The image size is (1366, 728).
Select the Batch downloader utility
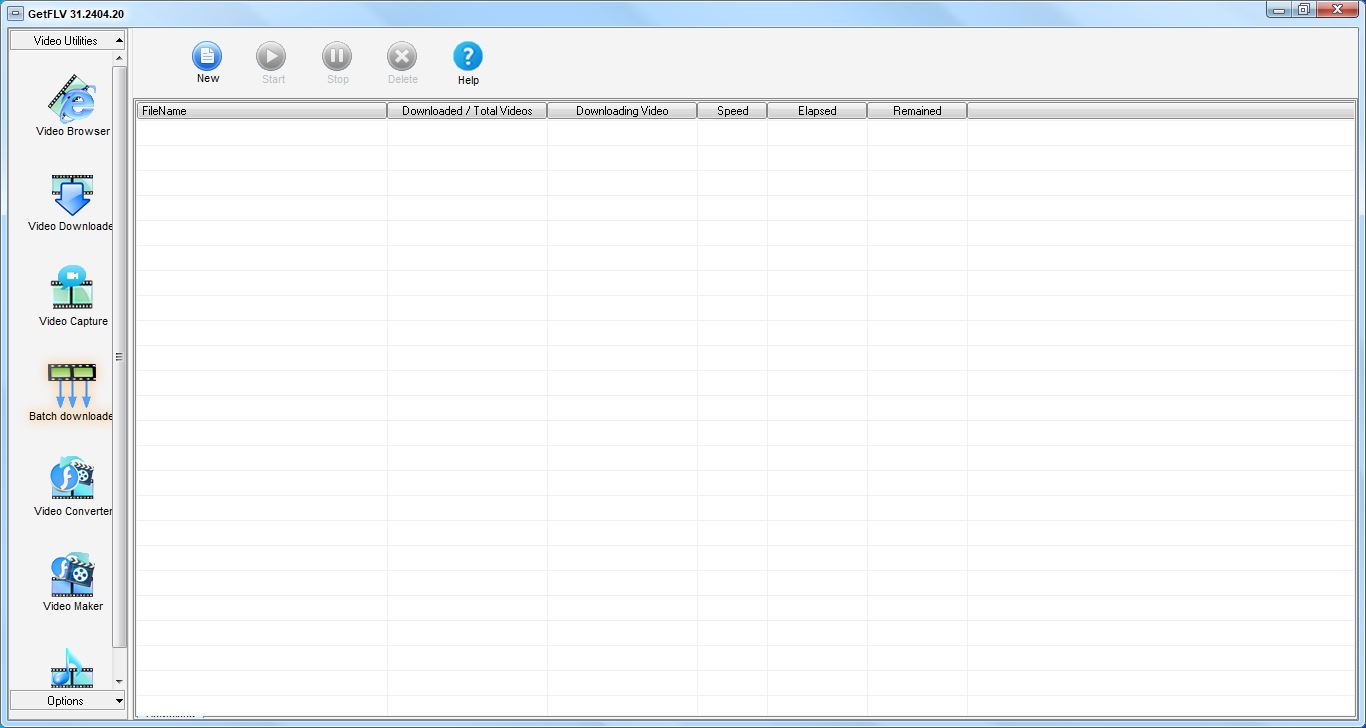72,391
